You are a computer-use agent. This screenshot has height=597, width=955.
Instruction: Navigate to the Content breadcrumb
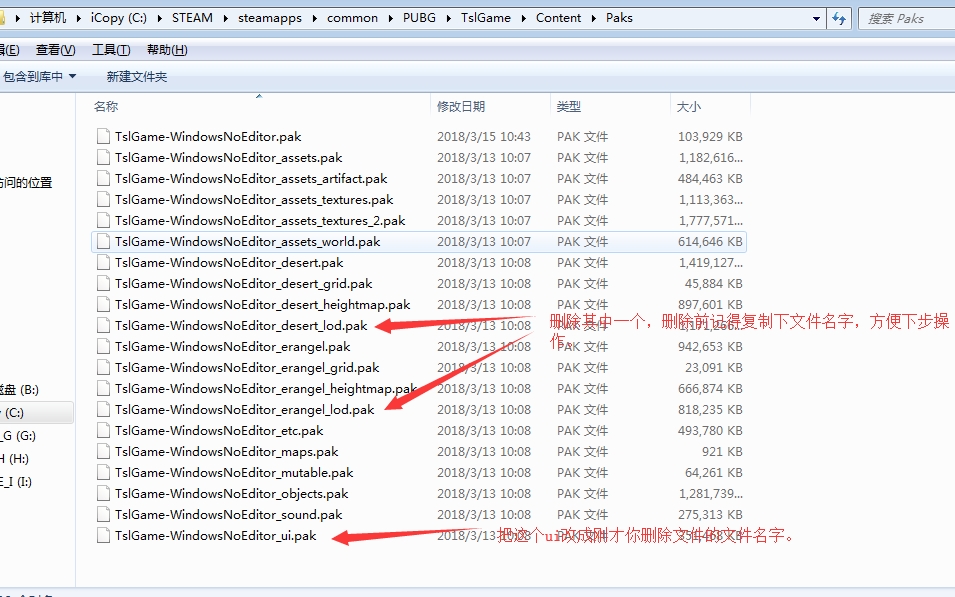[x=559, y=18]
